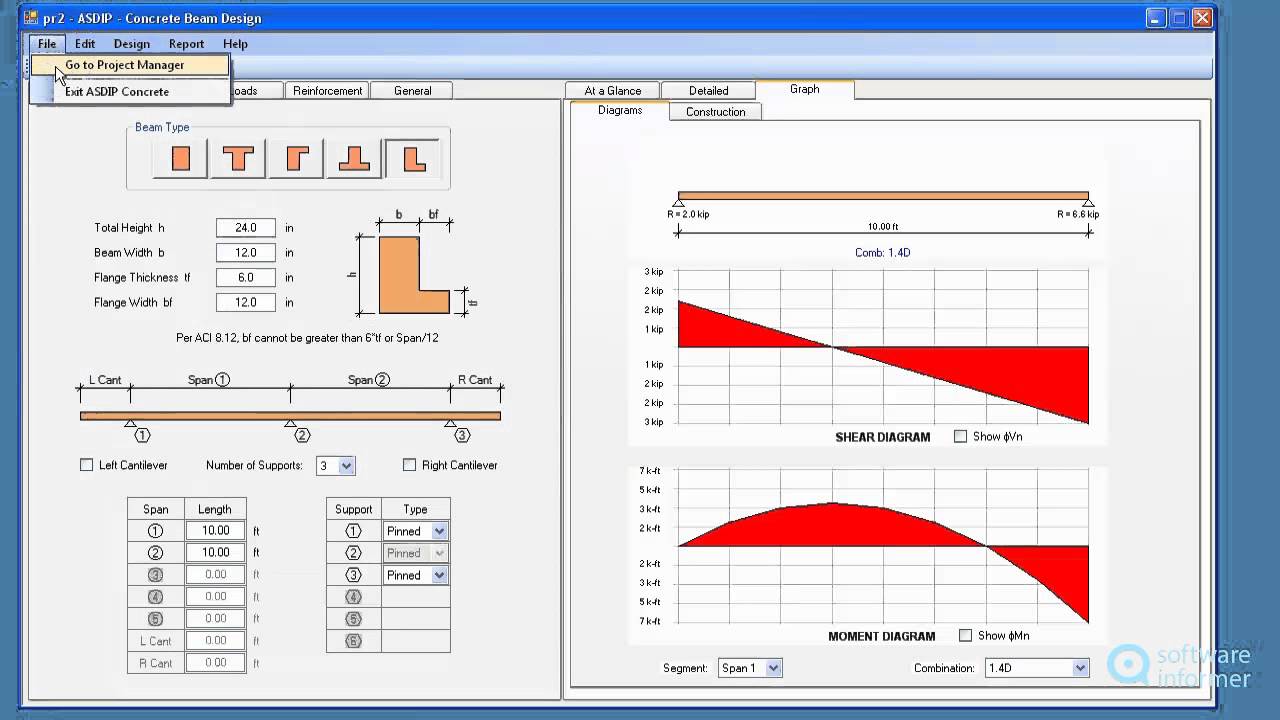Screen dimensions: 1280x720
Task: Open Support 3 Type dropdown
Action: 439,575
